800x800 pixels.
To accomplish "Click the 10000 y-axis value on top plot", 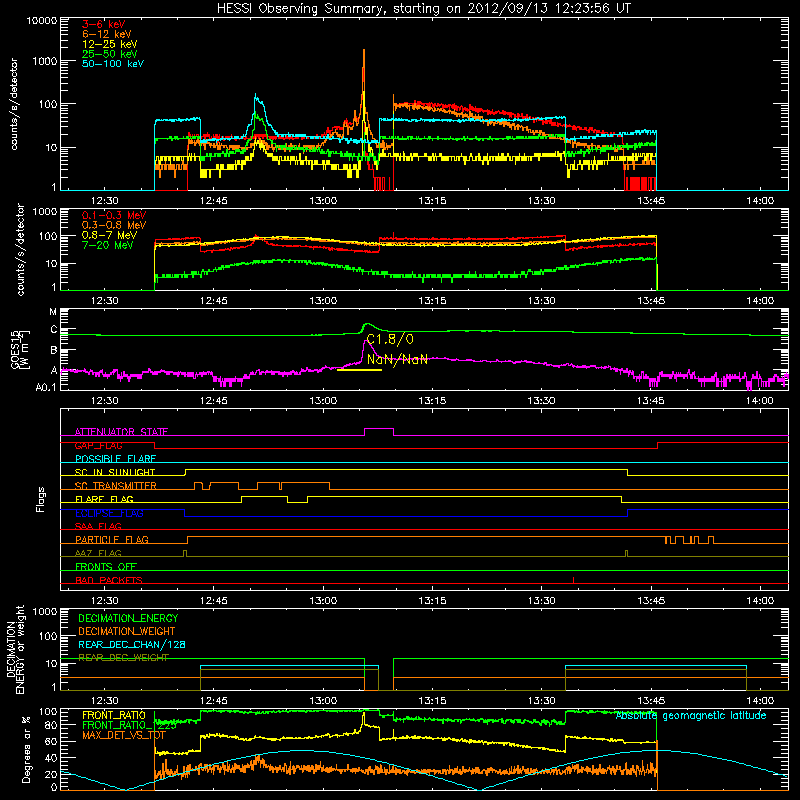I will coord(42,21).
